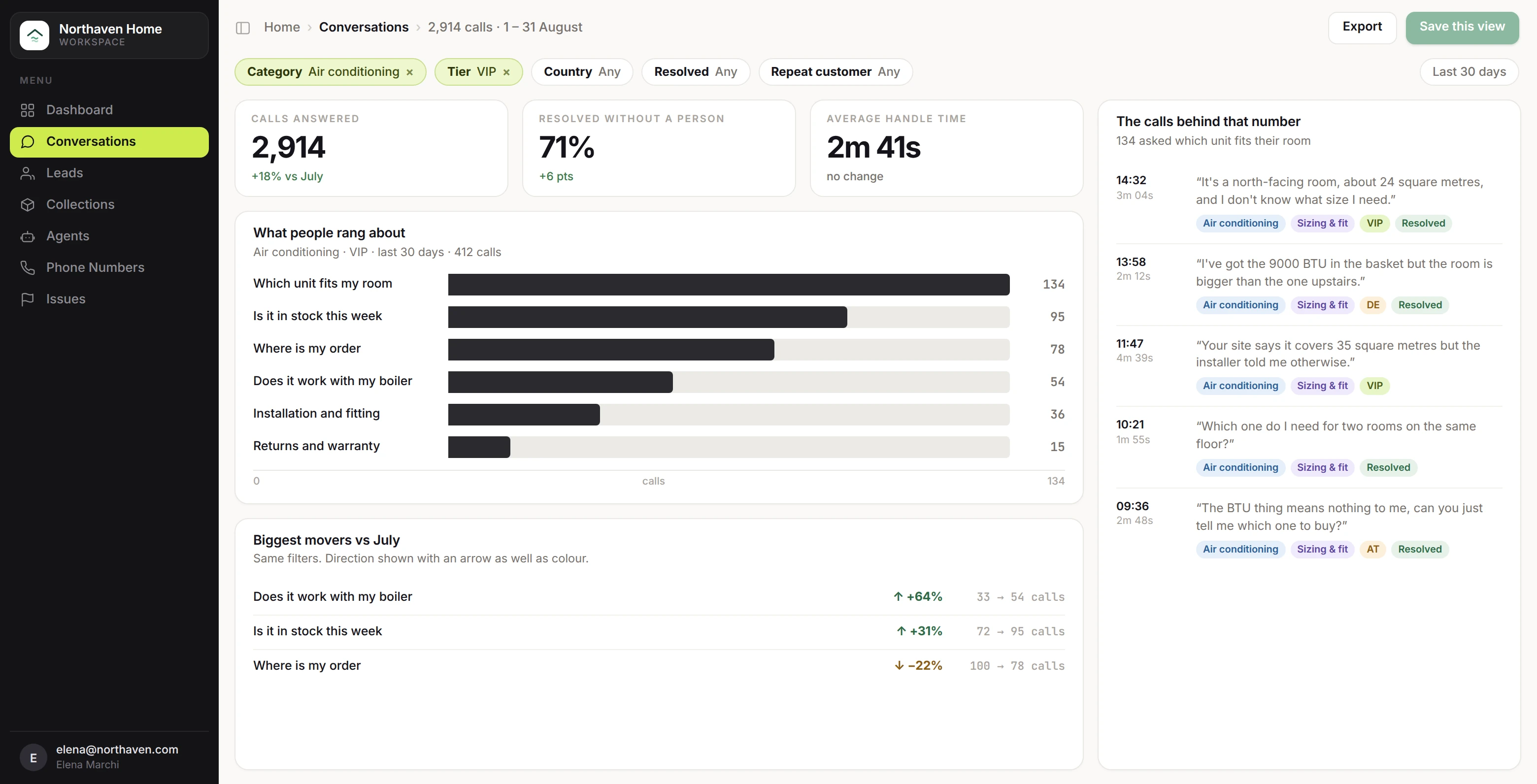Screen dimensions: 1537x784
Task: Open the Country filter dropdown
Action: click(x=582, y=71)
